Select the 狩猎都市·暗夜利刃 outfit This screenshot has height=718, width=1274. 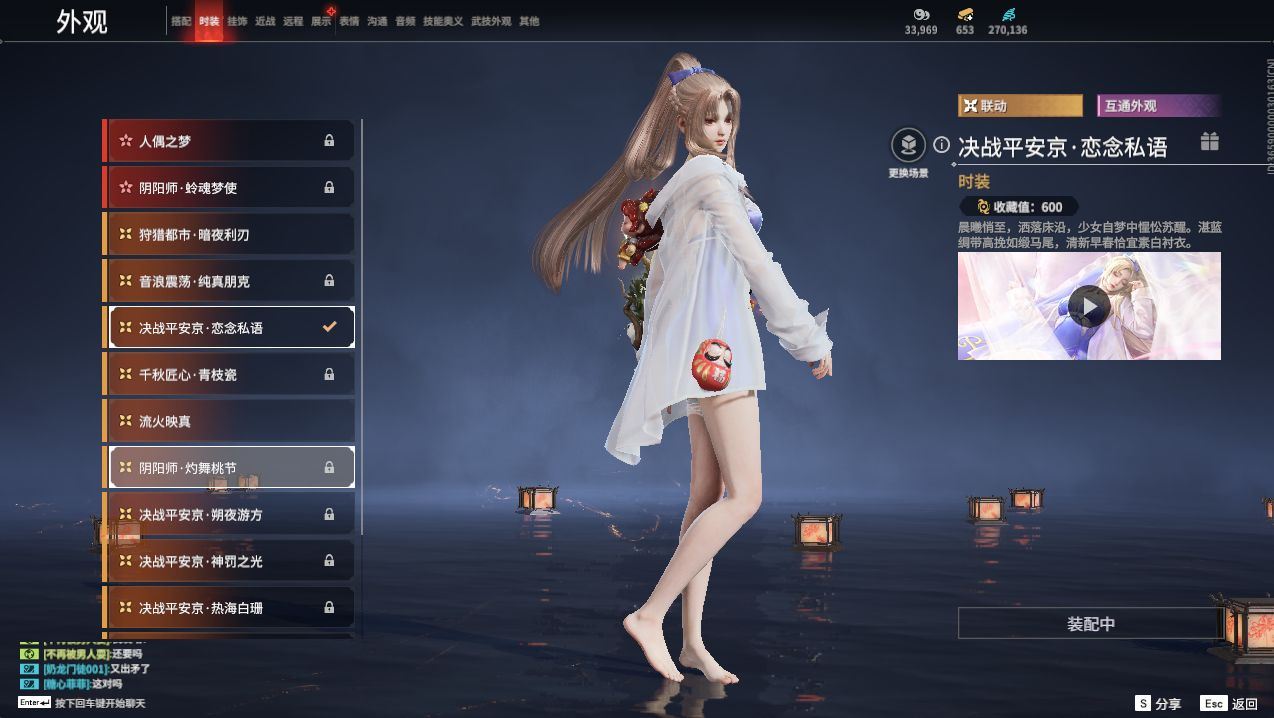tap(229, 234)
